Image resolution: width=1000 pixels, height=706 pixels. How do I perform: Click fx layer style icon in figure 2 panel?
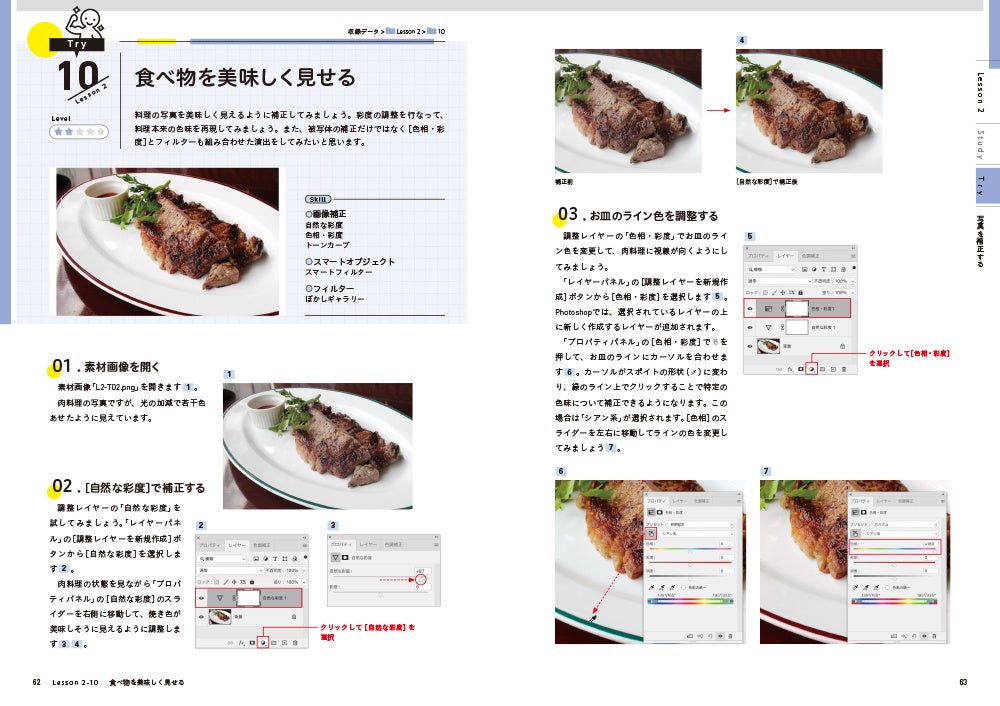(242, 643)
